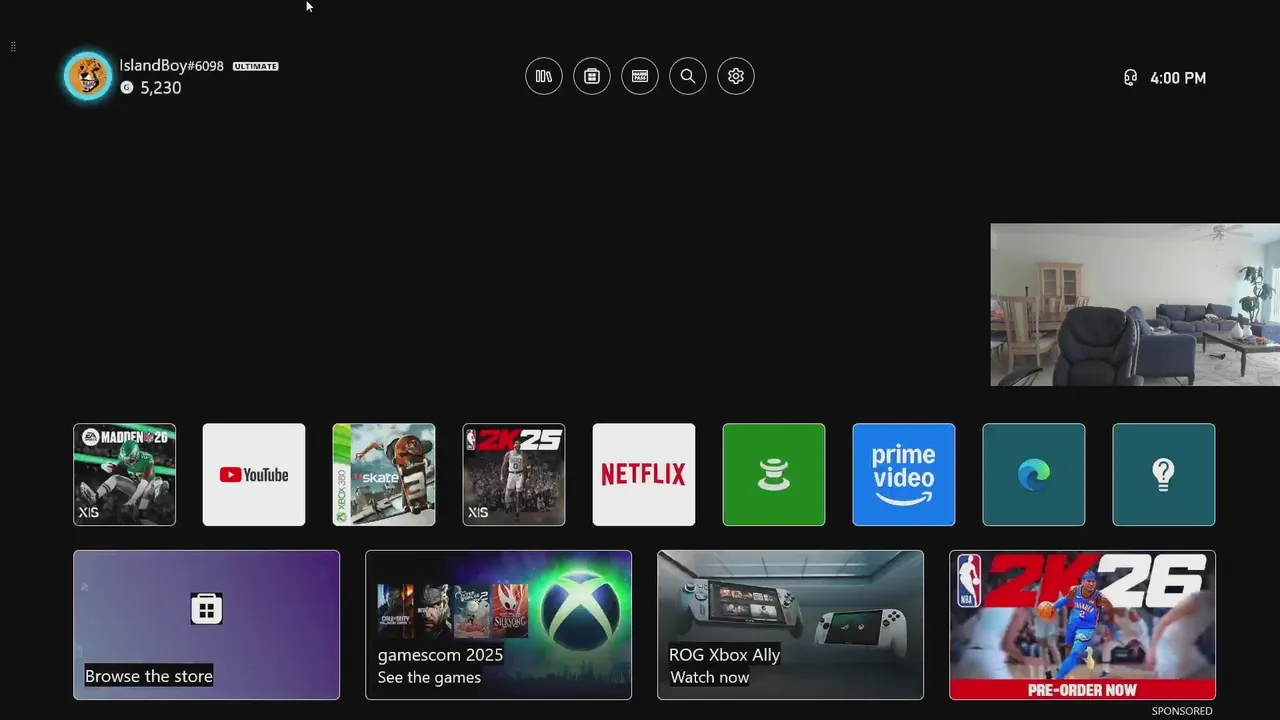Screen dimensions: 1280x720
Task: Launch the Microsoft Edge tile
Action: click(1034, 474)
